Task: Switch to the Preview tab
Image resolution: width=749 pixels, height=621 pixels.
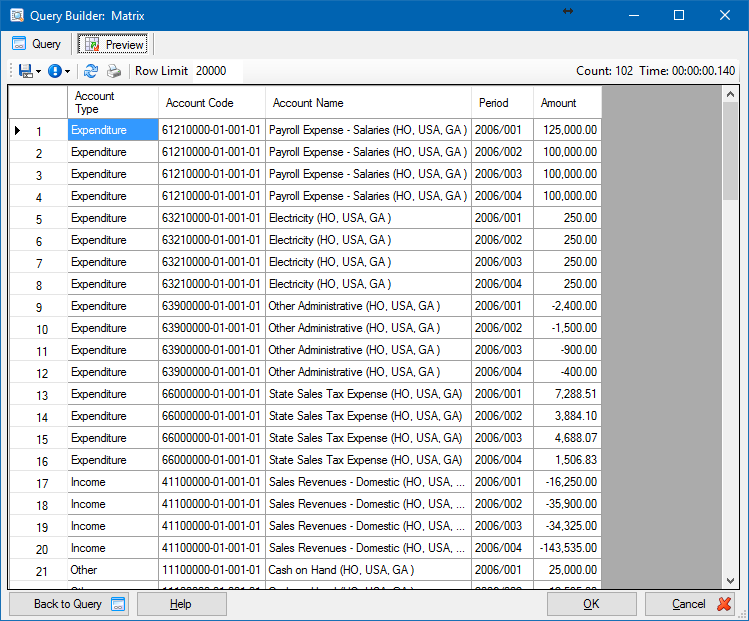Action: tap(113, 44)
